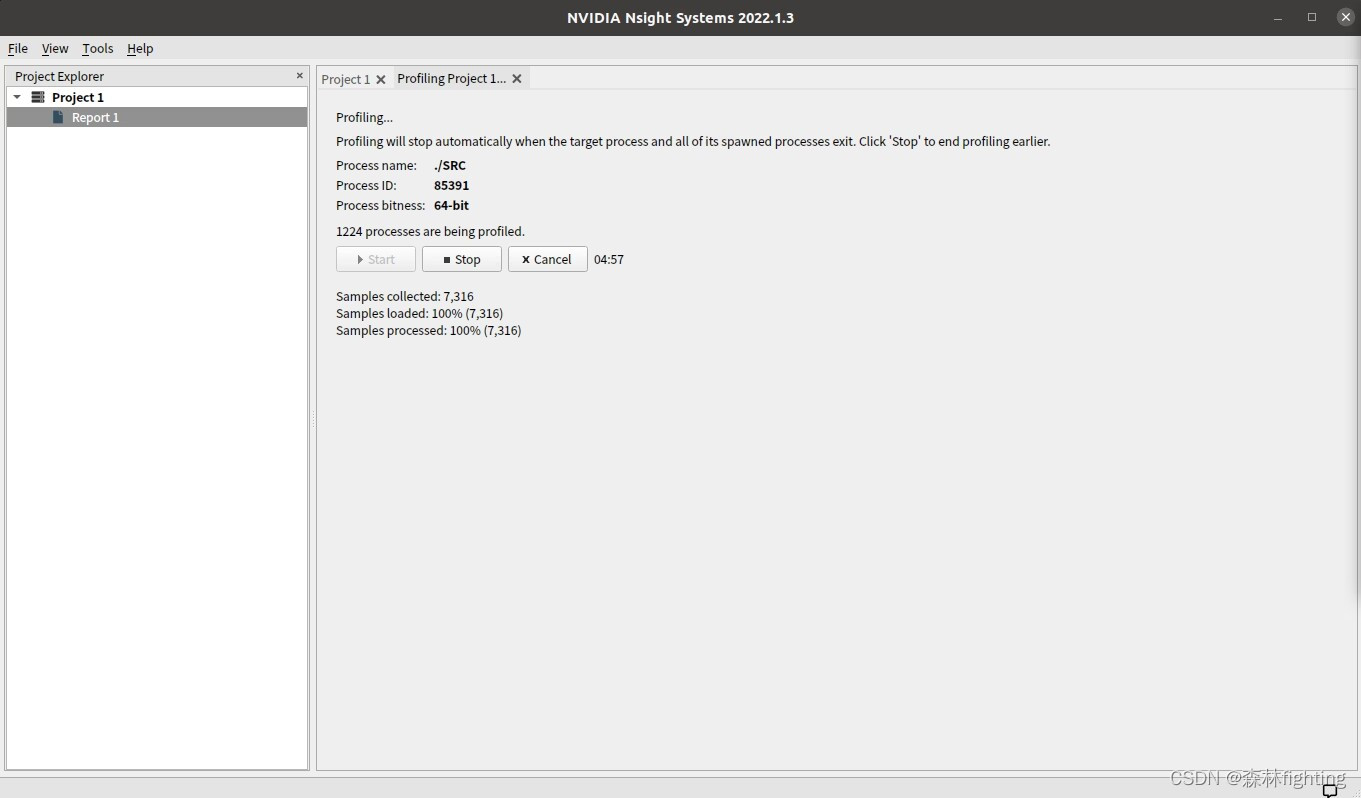Close the Project 1 tab
The image size is (1361, 798).
tap(381, 78)
